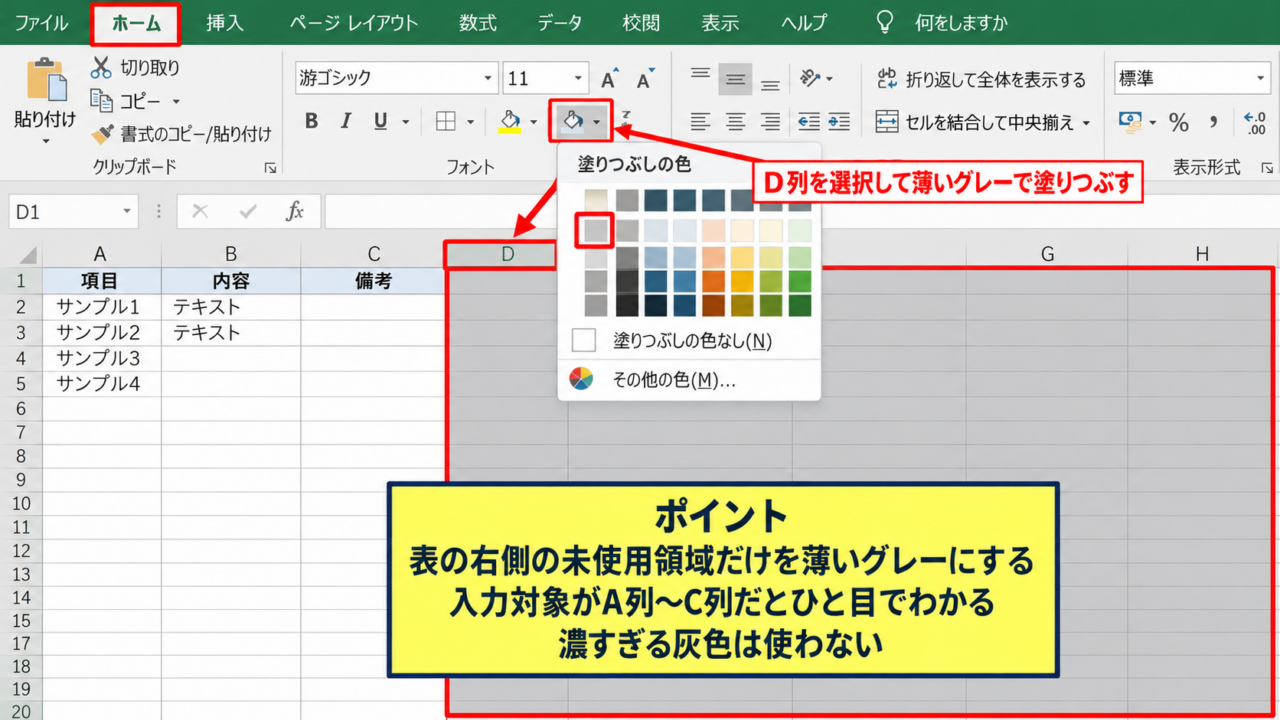The width and height of the screenshot is (1280, 720).
Task: Toggle middle vertical alignment
Action: pos(736,79)
